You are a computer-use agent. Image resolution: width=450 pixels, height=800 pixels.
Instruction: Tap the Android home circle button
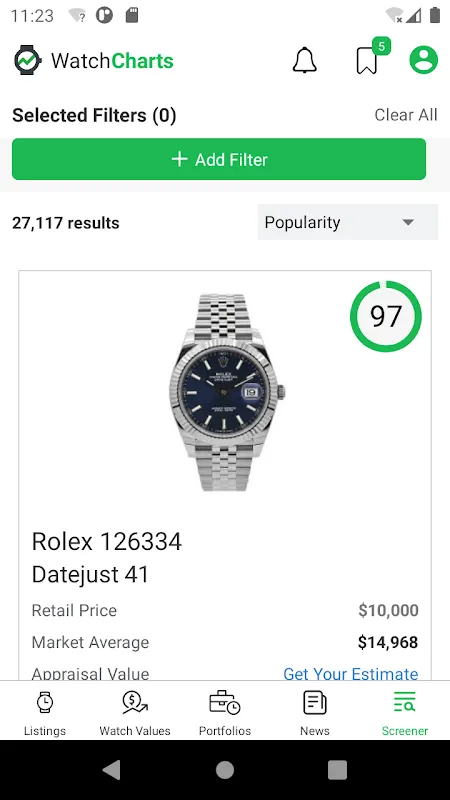tap(225, 770)
